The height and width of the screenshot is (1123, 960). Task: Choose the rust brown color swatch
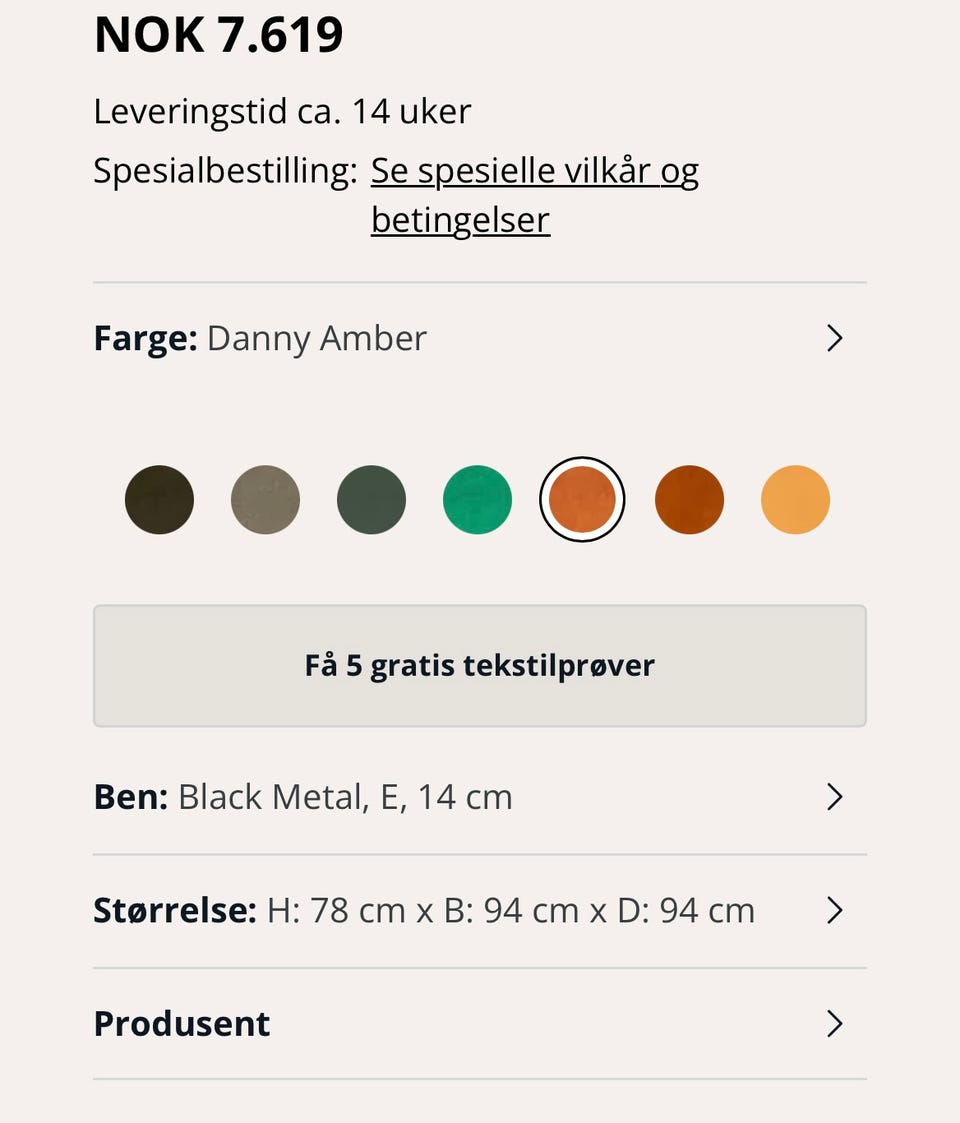689,499
